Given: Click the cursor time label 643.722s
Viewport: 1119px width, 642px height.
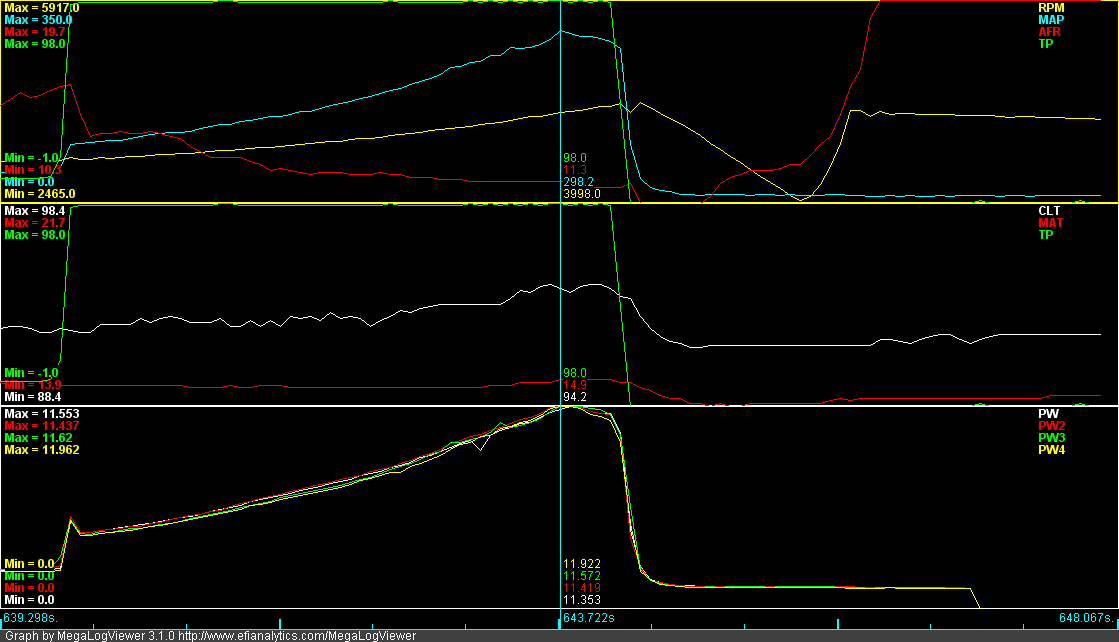Looking at the screenshot, I should [589, 619].
